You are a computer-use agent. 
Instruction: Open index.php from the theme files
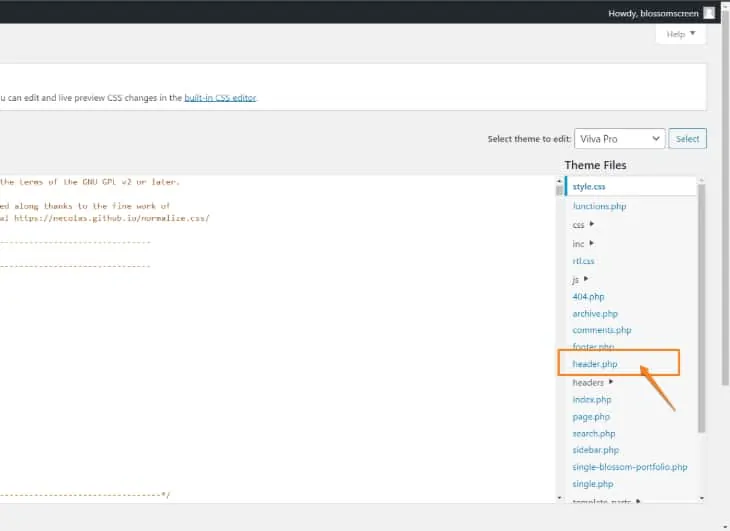[x=591, y=400]
